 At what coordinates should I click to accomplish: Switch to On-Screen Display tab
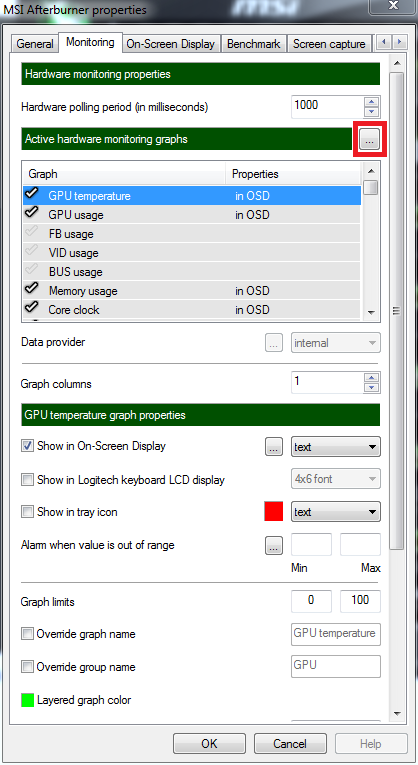170,43
